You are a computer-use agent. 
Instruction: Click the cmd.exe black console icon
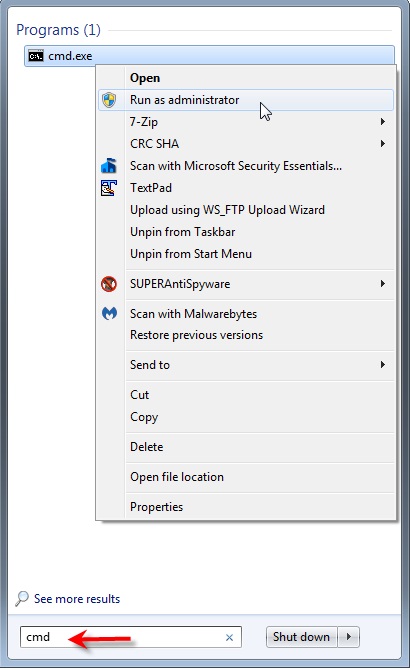pyautogui.click(x=36, y=56)
